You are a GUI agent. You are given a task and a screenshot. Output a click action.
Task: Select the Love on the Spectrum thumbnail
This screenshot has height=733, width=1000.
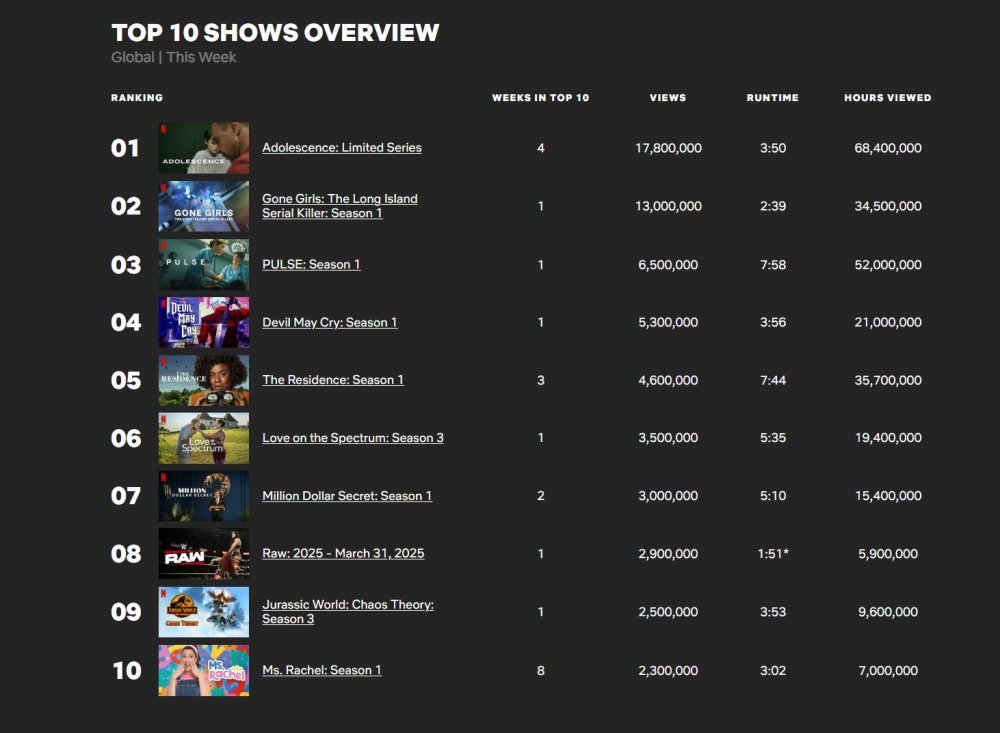point(203,438)
